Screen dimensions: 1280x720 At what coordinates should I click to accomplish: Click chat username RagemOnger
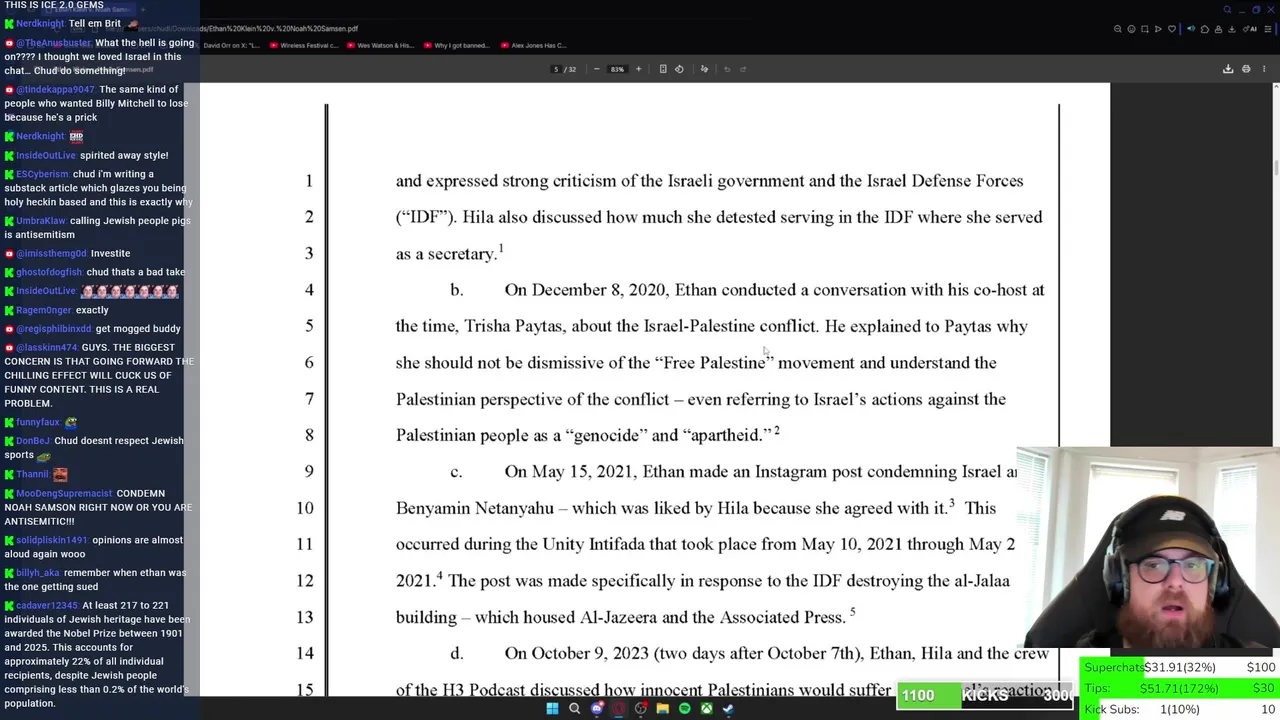44,310
